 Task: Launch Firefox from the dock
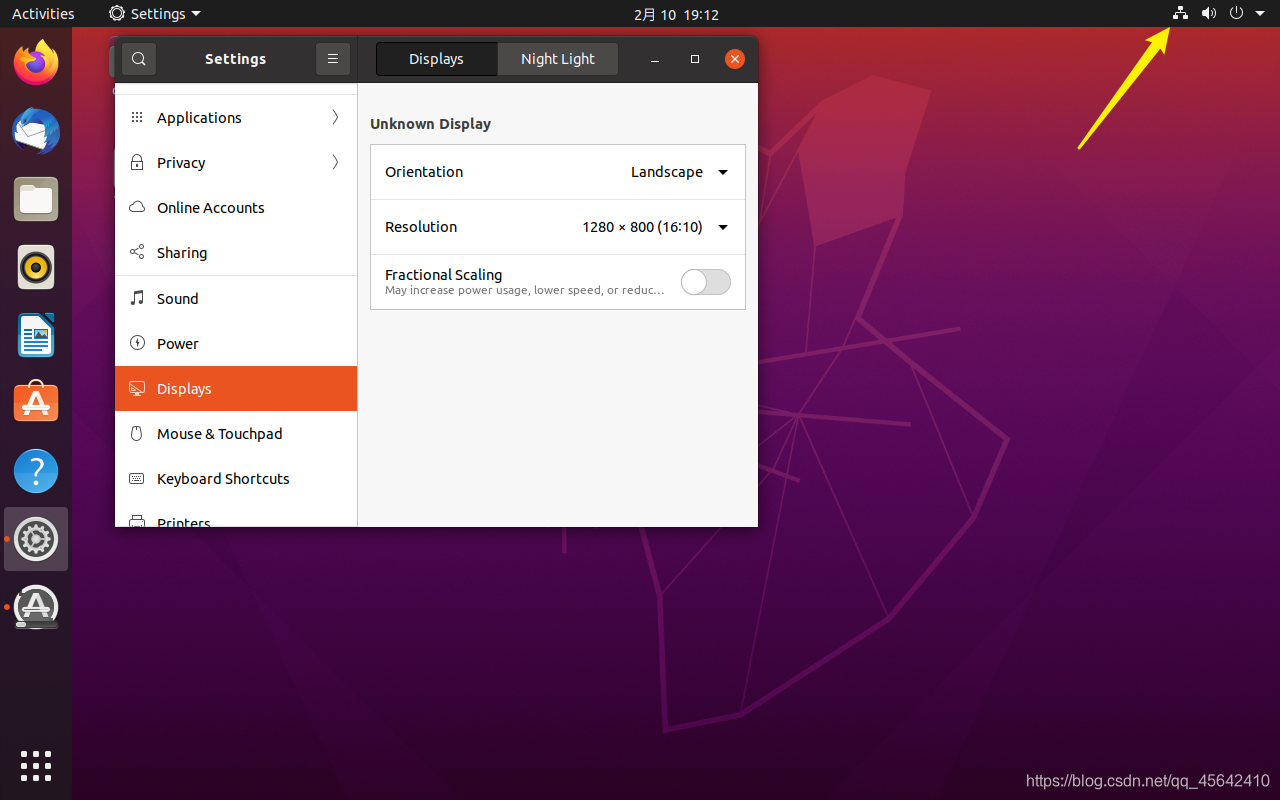click(x=36, y=64)
